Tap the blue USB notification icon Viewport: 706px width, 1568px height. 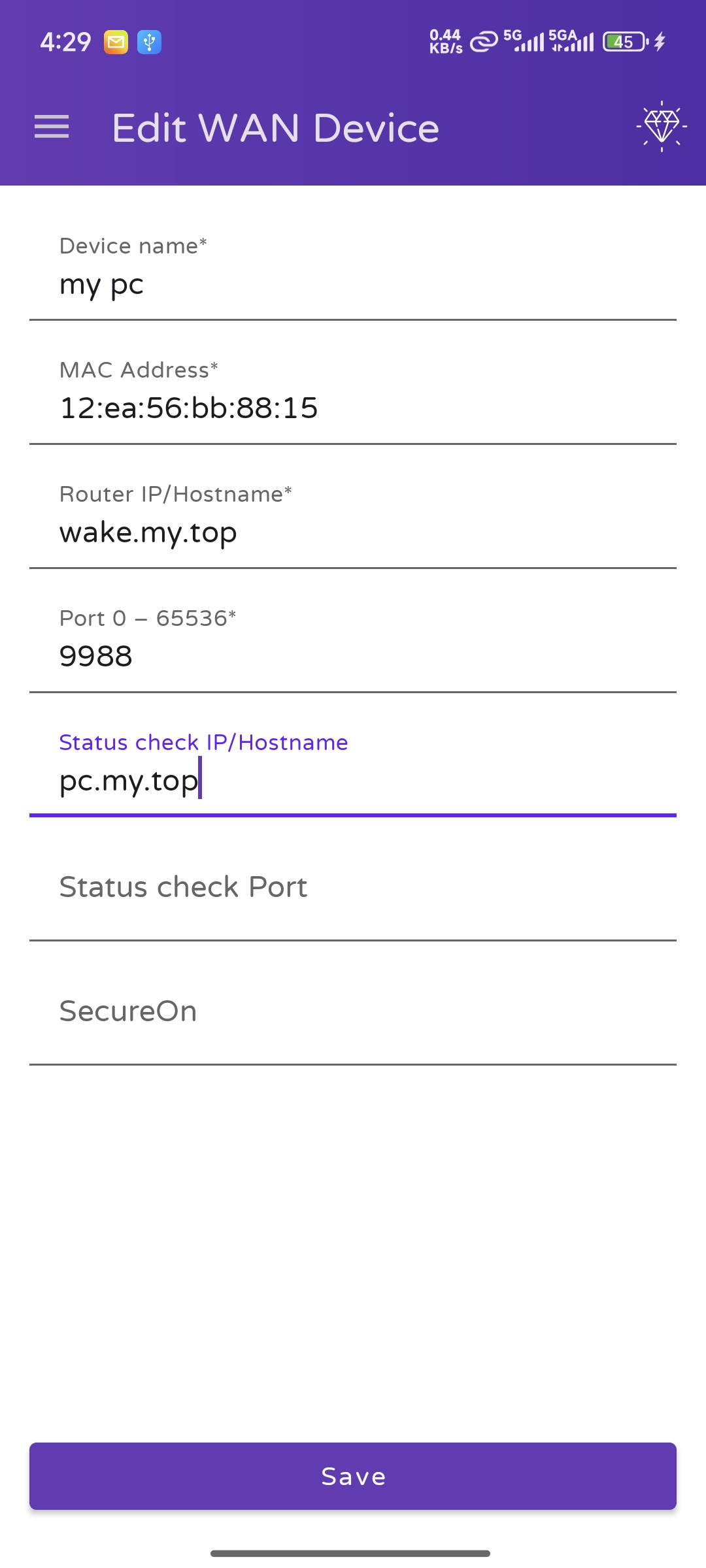149,42
